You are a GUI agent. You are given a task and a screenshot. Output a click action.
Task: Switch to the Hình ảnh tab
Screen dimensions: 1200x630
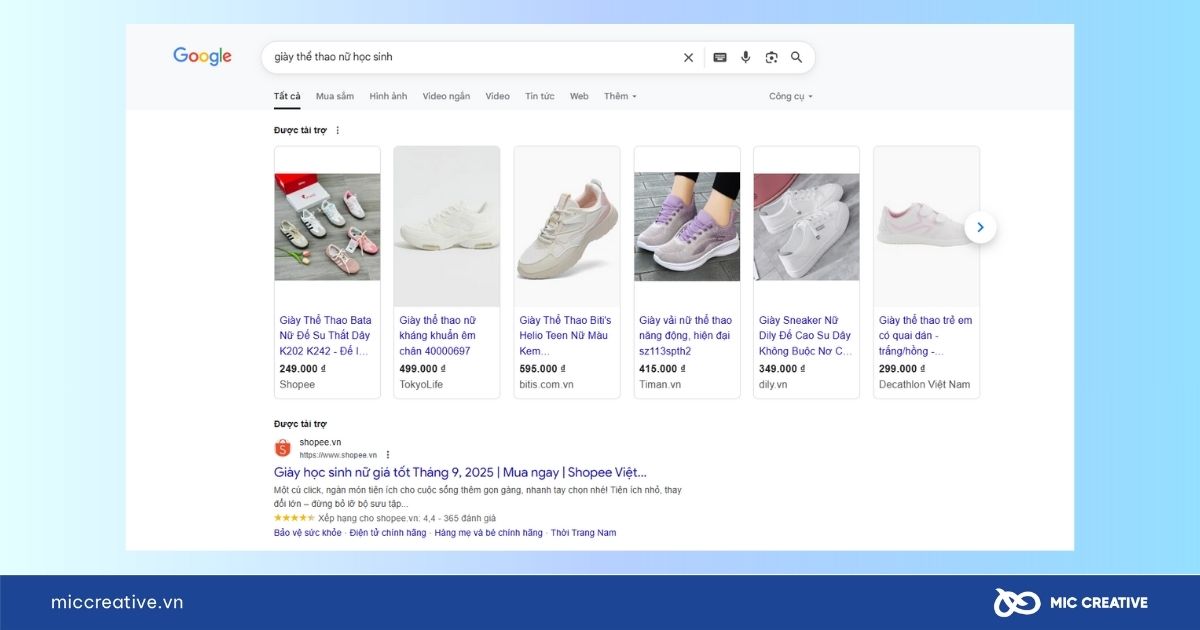pos(388,96)
